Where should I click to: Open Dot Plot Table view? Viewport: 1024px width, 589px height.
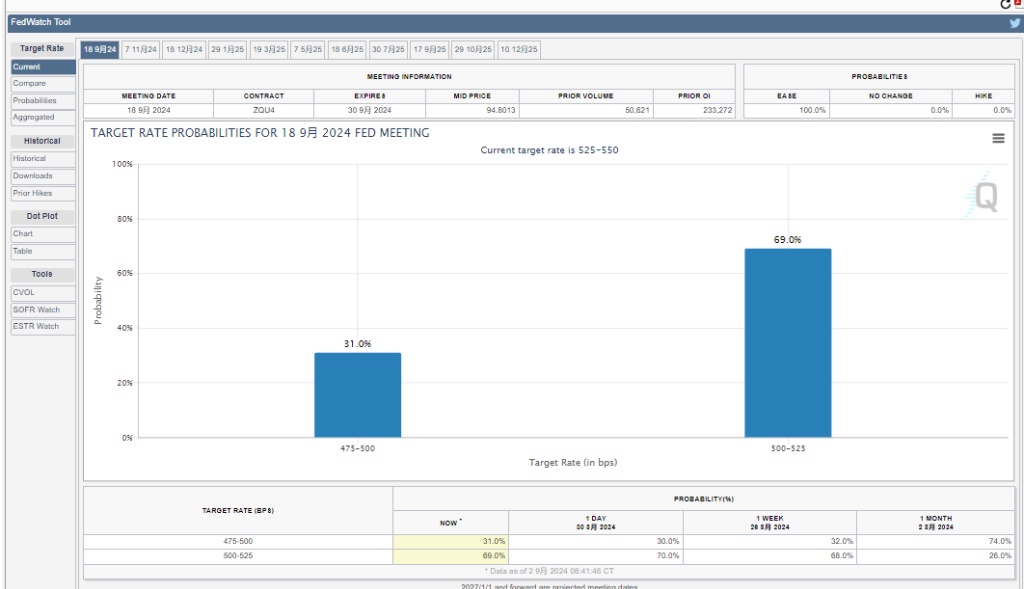(43, 251)
